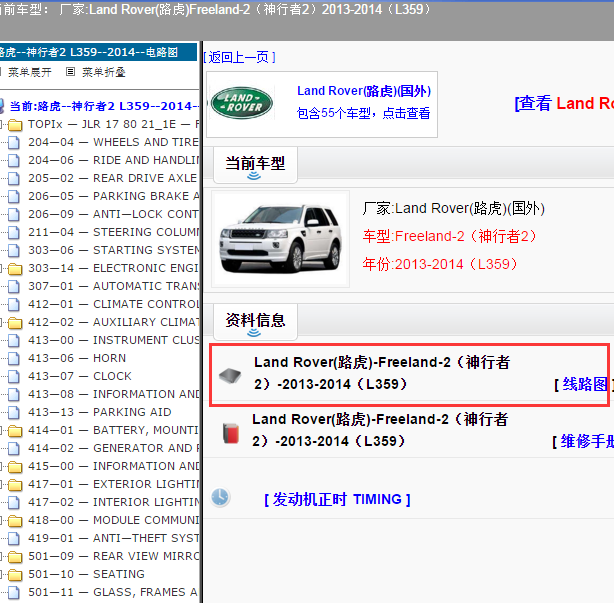Open 206—09 ANTI—LOCK CONTROL entry
614x603 pixels.
coord(114,215)
